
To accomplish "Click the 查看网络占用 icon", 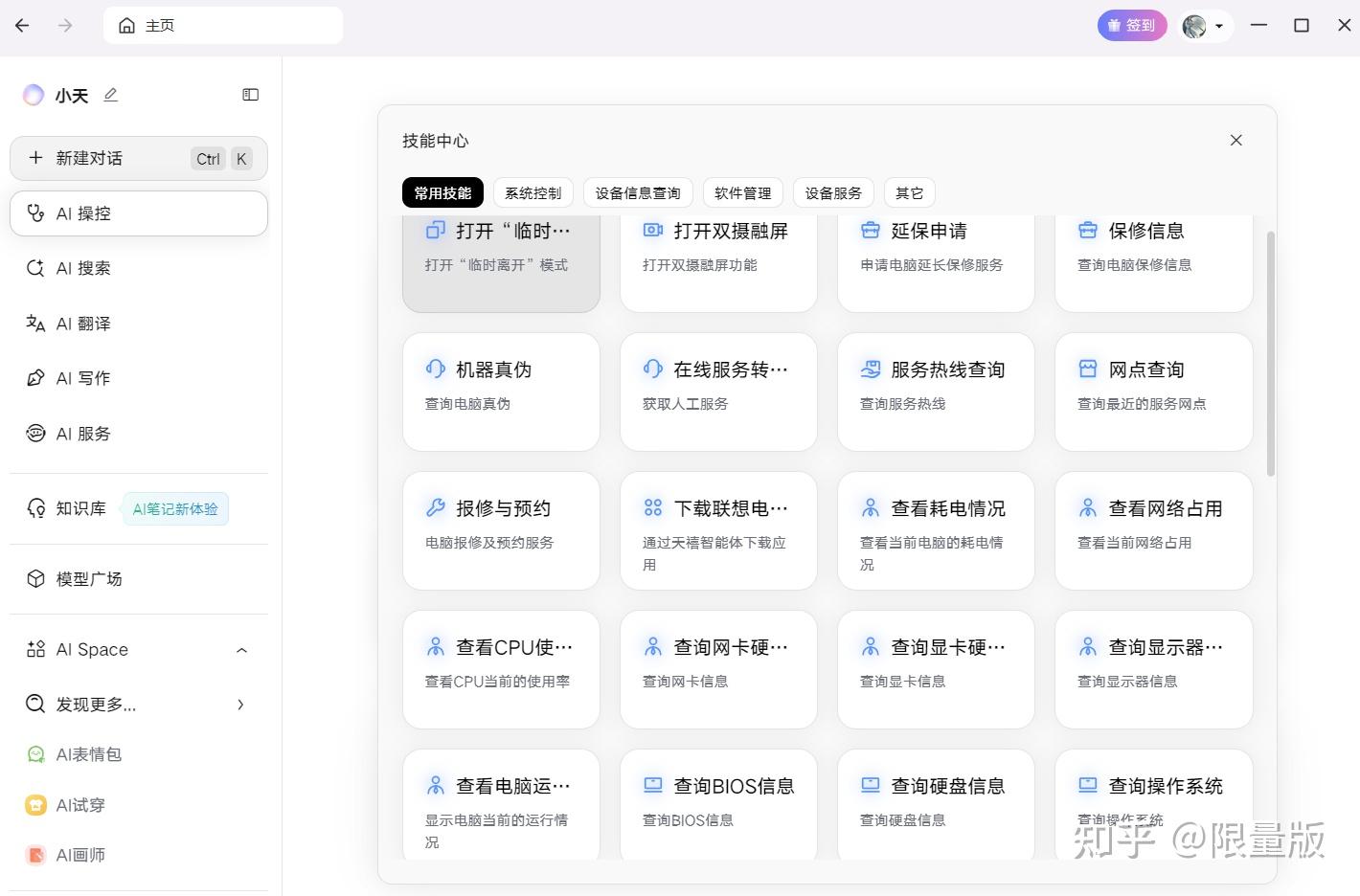I will tap(1088, 507).
